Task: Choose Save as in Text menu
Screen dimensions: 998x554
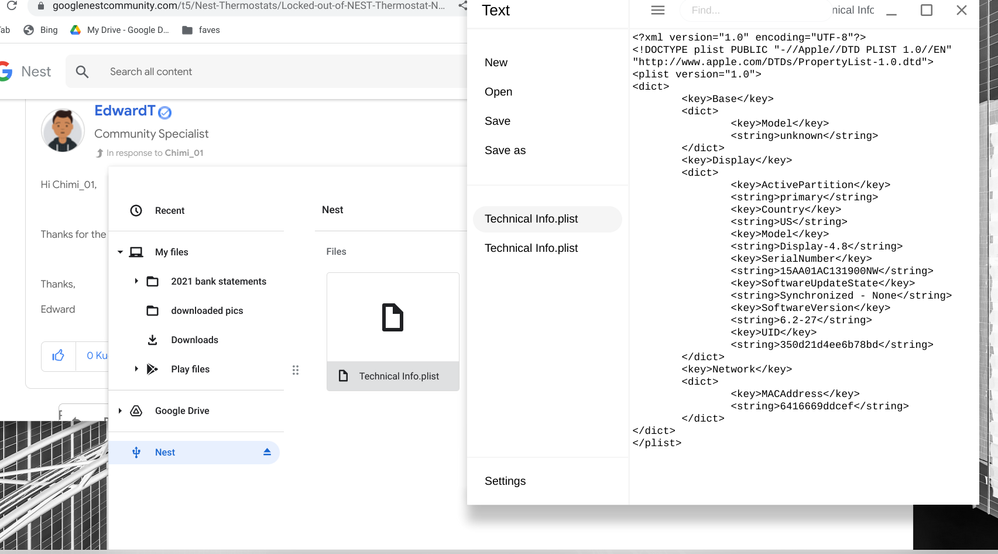Action: tap(505, 150)
